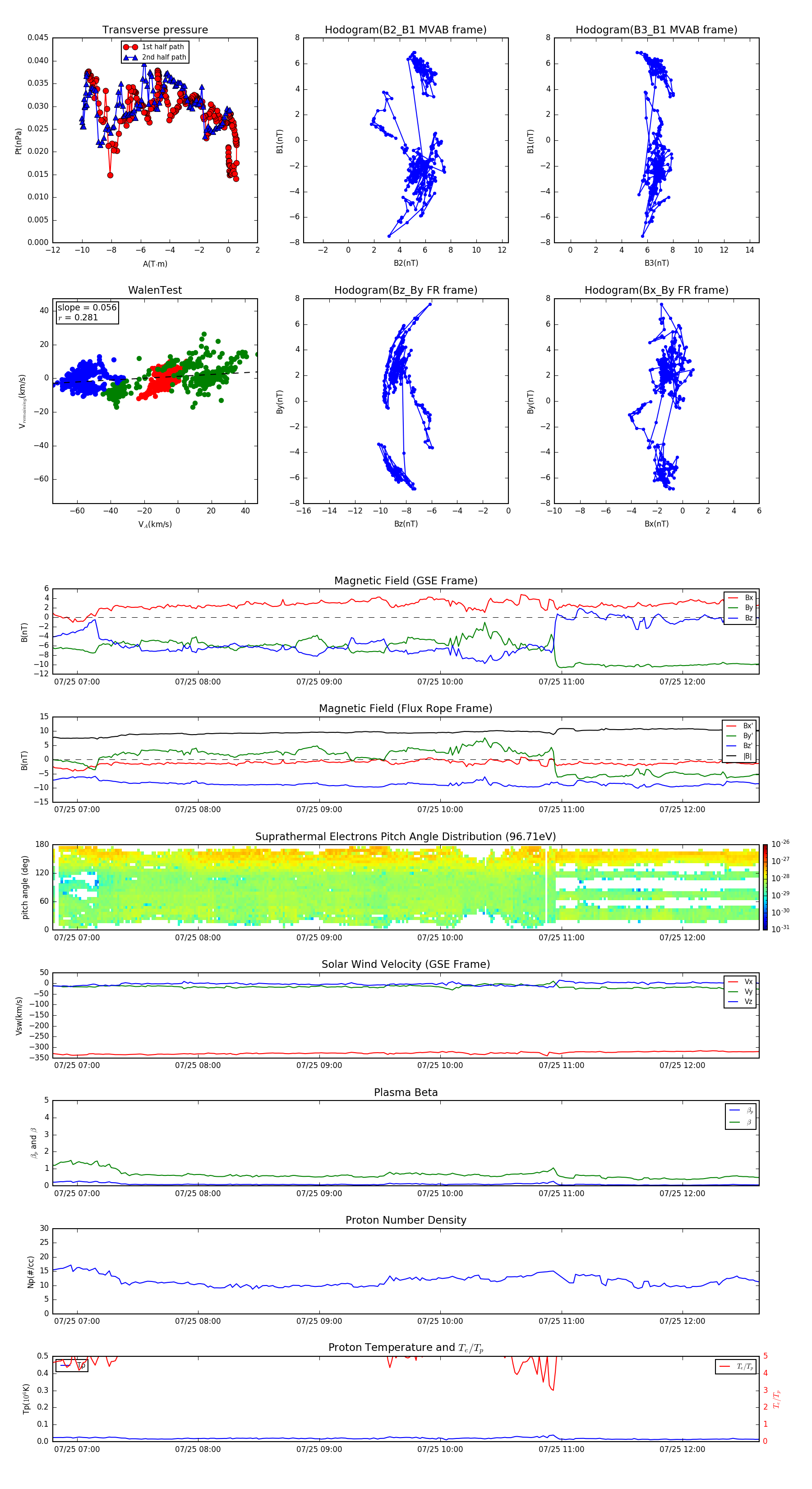Screen dimensions: 812x1489
Task: Click the "Plasma Beta" plot title
Action: tap(406, 1093)
